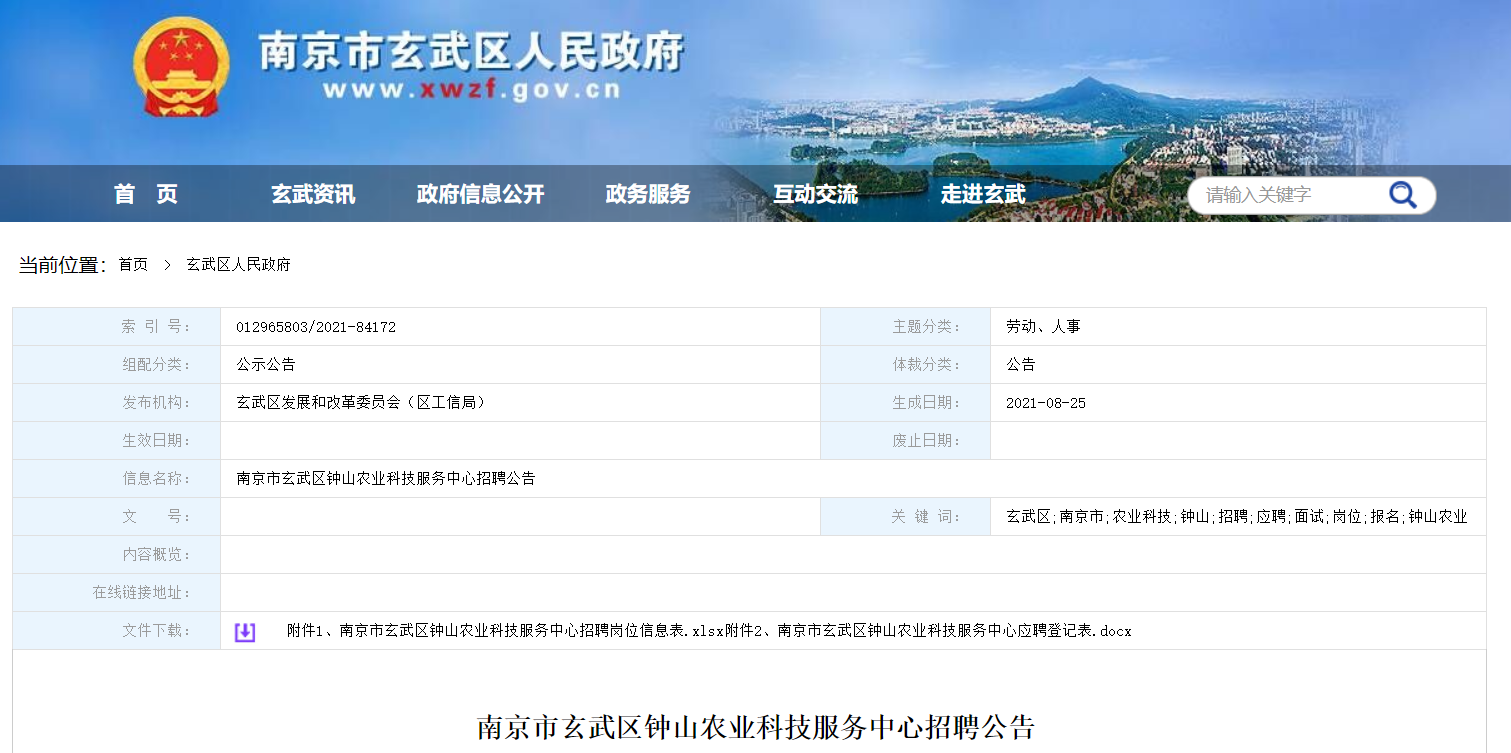Click the national emblem logo

pyautogui.click(x=181, y=68)
